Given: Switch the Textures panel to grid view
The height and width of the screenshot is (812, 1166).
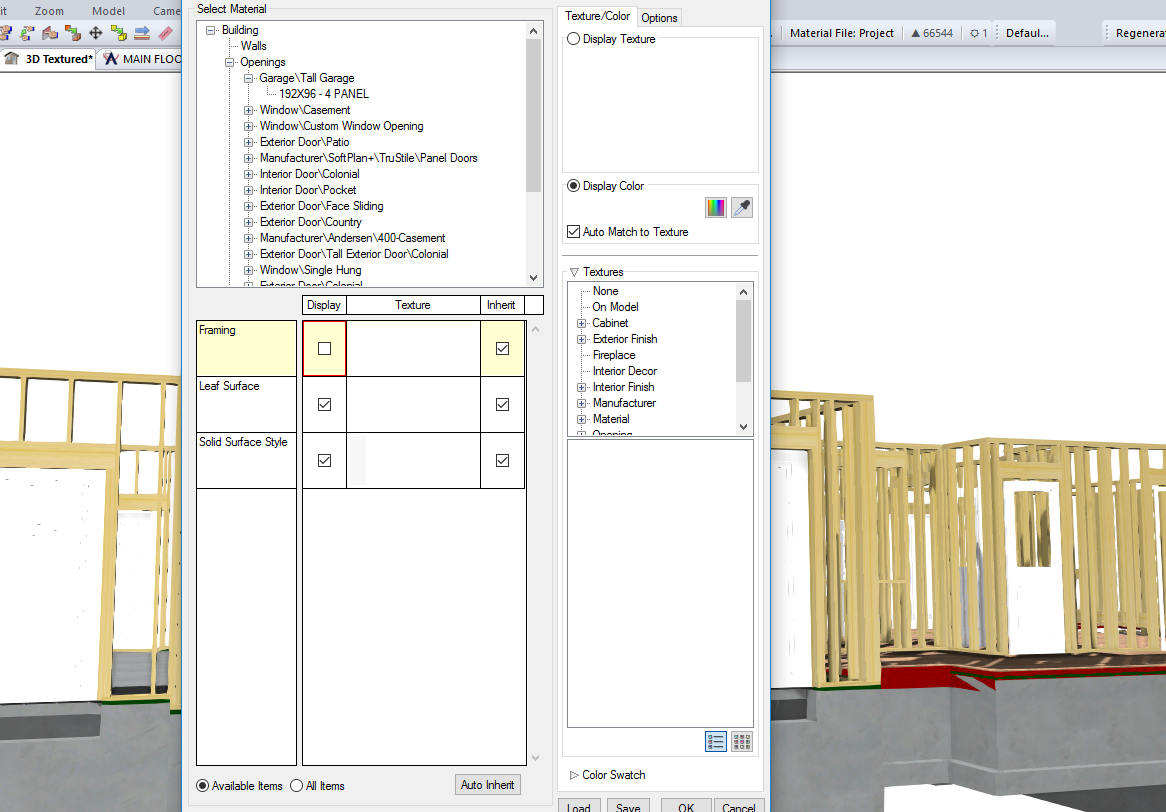Looking at the screenshot, I should click(x=742, y=741).
